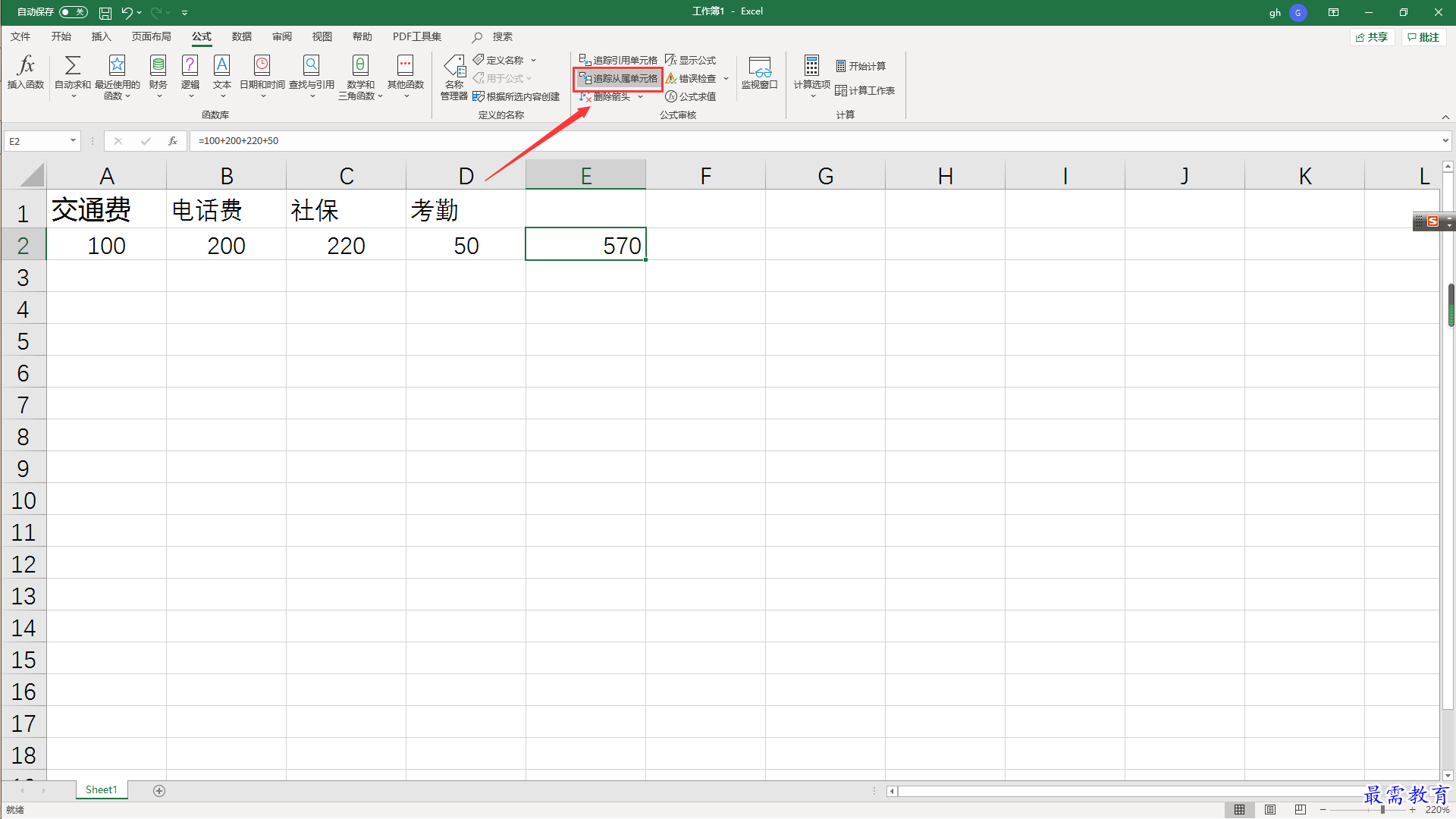Click Trace Dependents (追踪从属单元格)
Screen dimensions: 1456x819
point(618,78)
